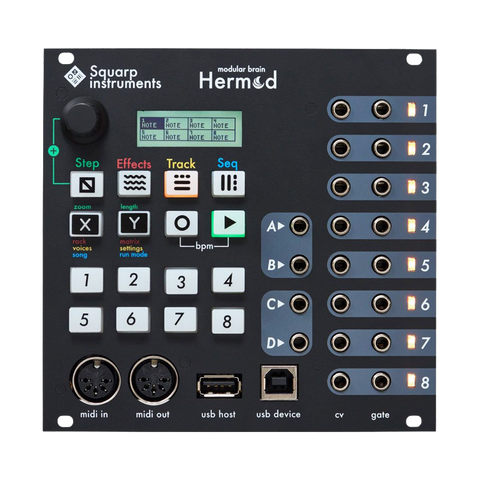Select pad button 1
Screen dimensions: 480x480
86,280
